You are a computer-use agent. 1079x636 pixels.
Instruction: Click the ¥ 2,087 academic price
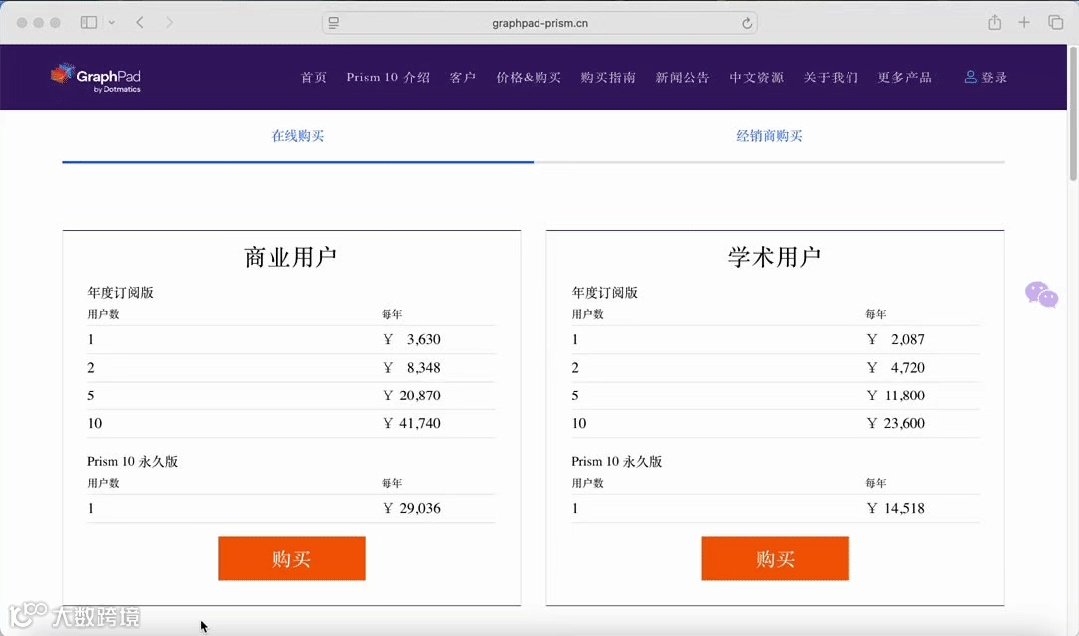[x=895, y=339]
